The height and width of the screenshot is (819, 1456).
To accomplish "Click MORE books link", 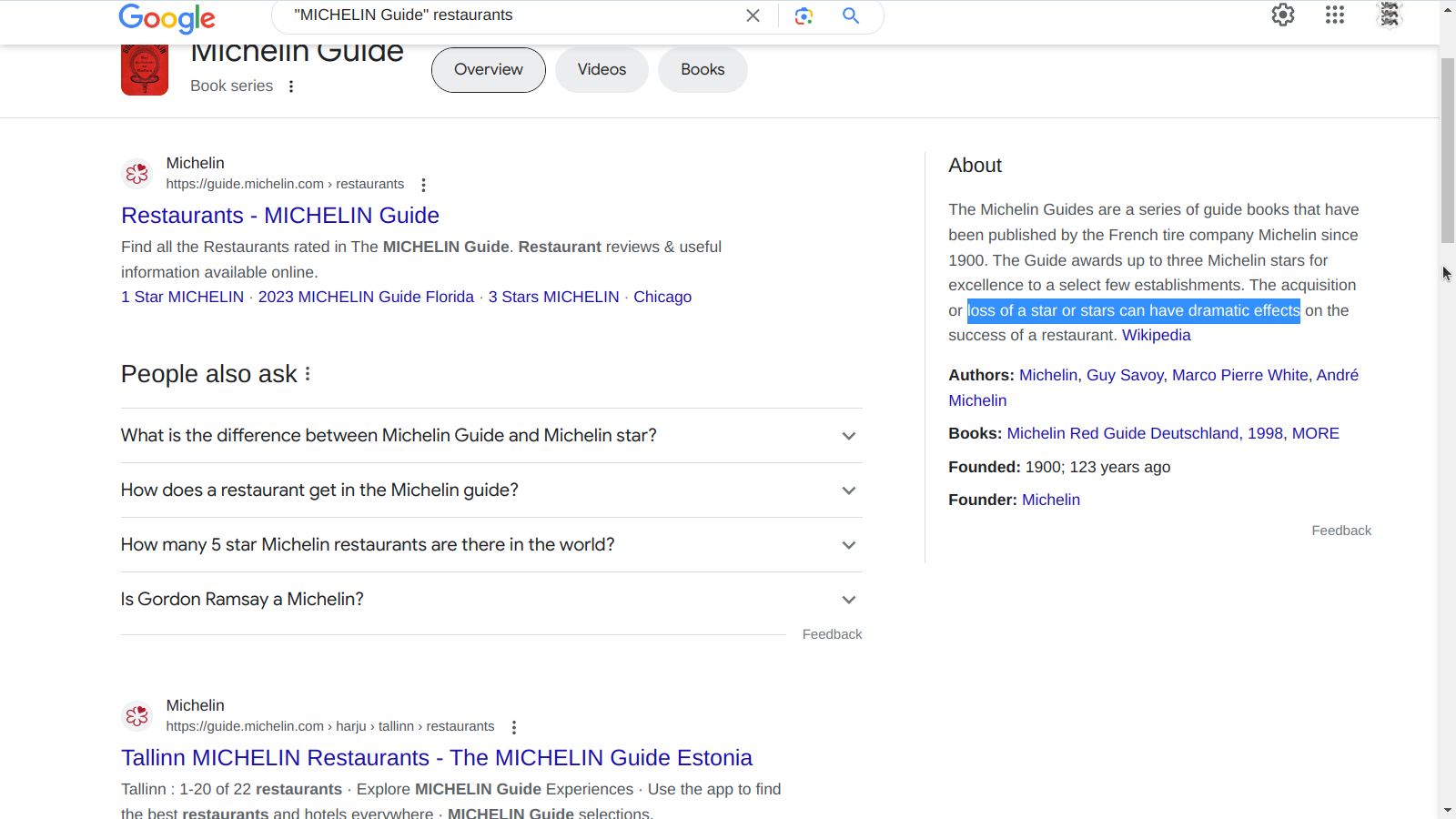I will [x=1316, y=434].
